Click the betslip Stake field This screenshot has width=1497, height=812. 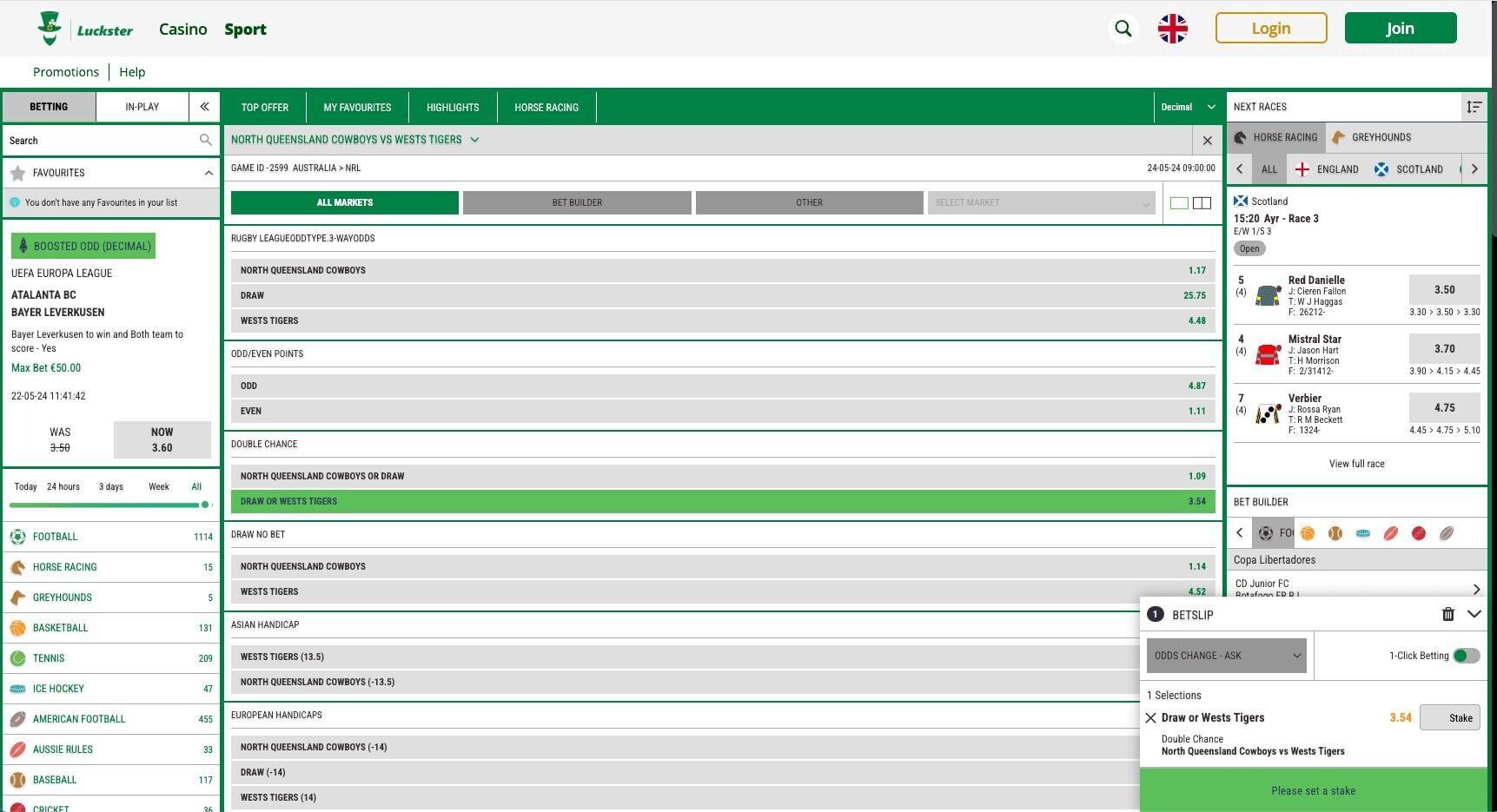1449,717
